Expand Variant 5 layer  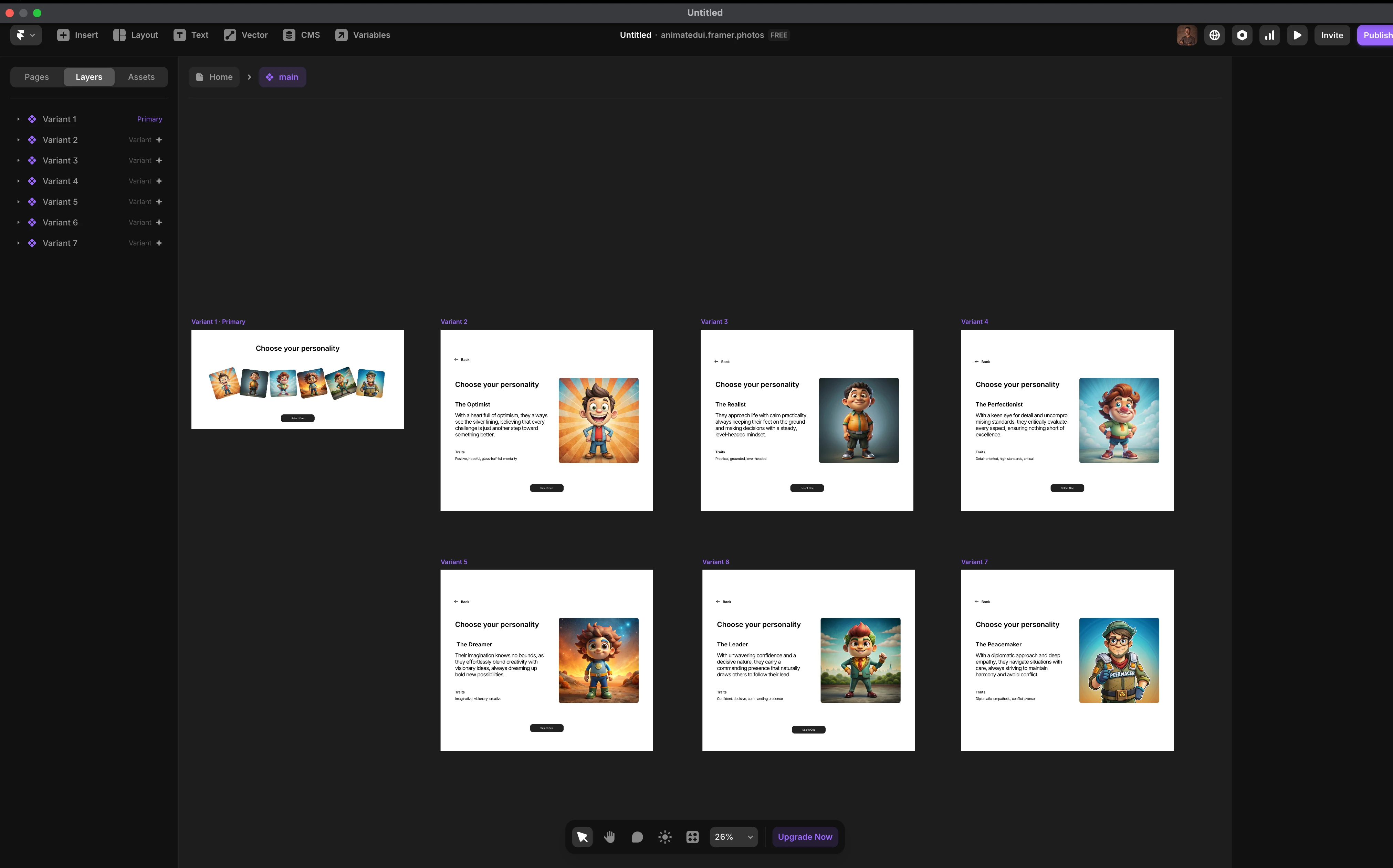click(18, 202)
